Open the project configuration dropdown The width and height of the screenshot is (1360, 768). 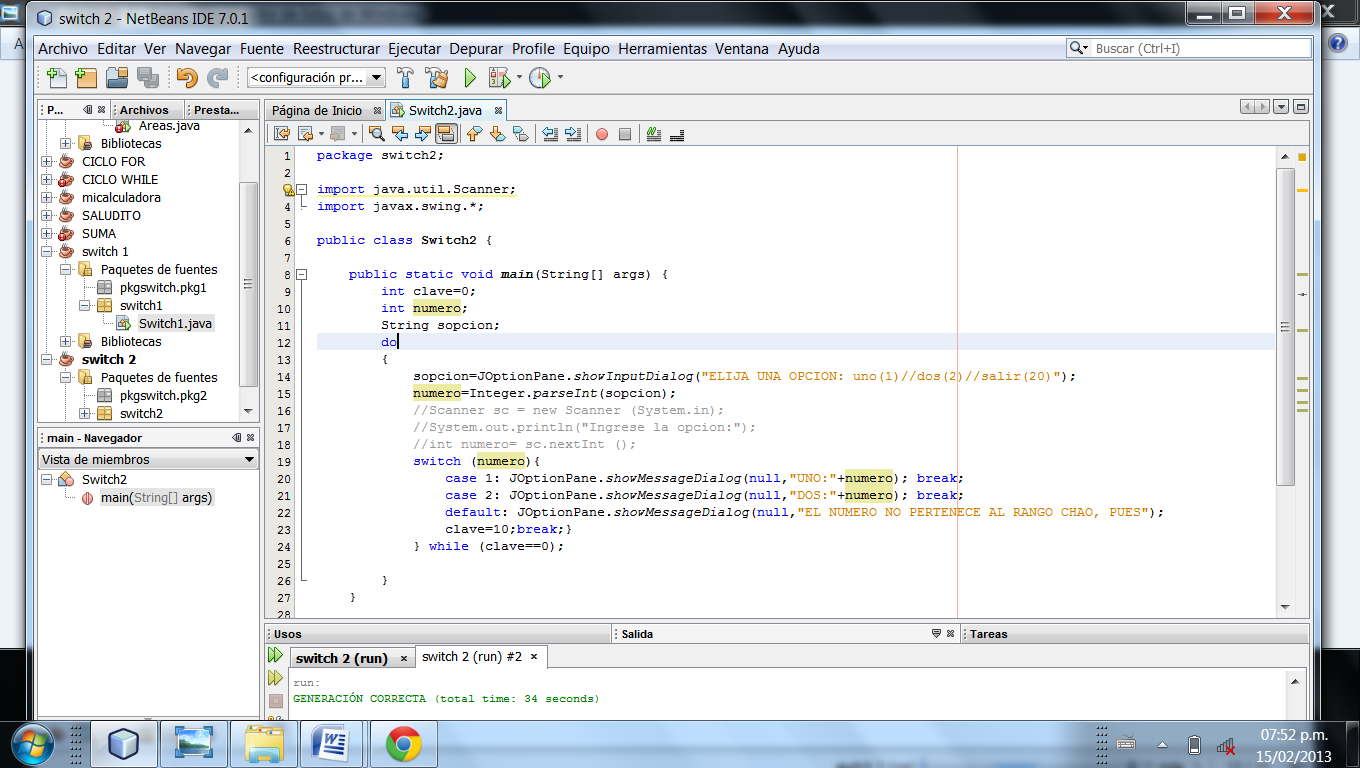click(x=316, y=78)
